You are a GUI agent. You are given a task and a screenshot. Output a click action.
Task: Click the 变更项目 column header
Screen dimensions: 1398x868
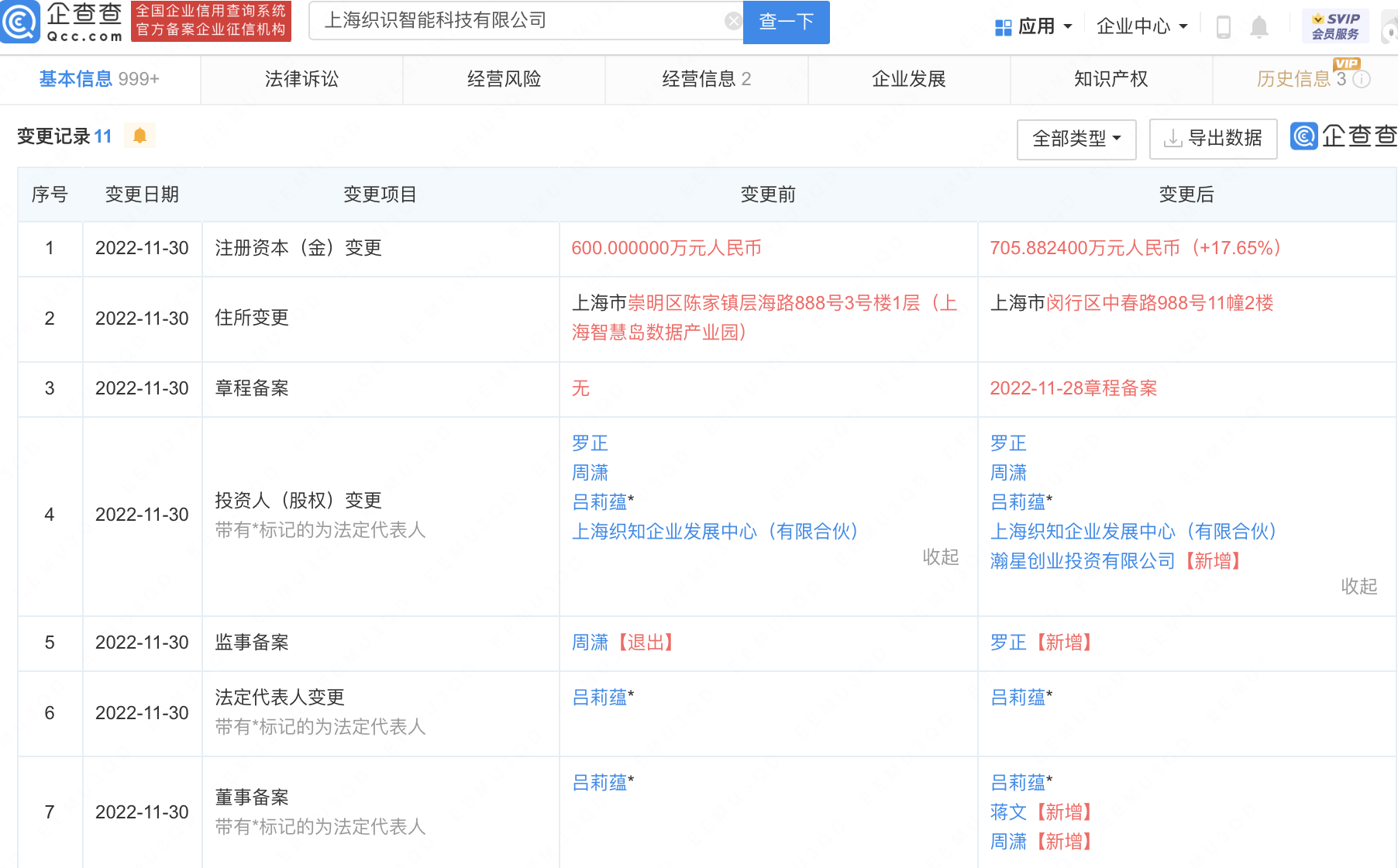380,195
